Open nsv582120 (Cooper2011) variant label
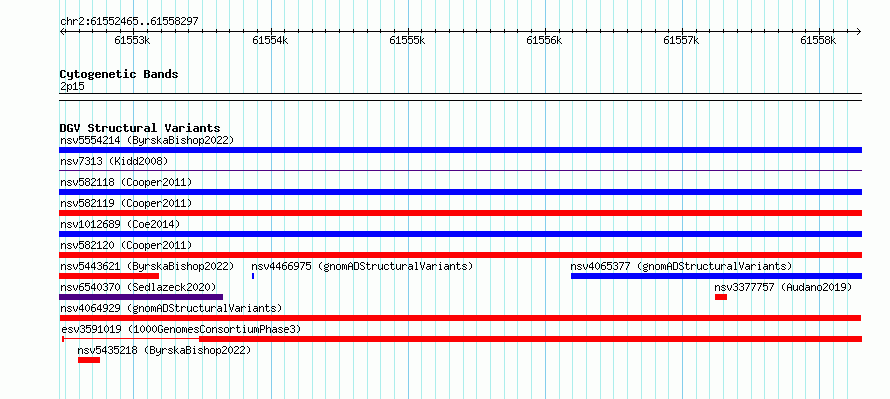Viewport: 890px width, 399px height. point(126,245)
